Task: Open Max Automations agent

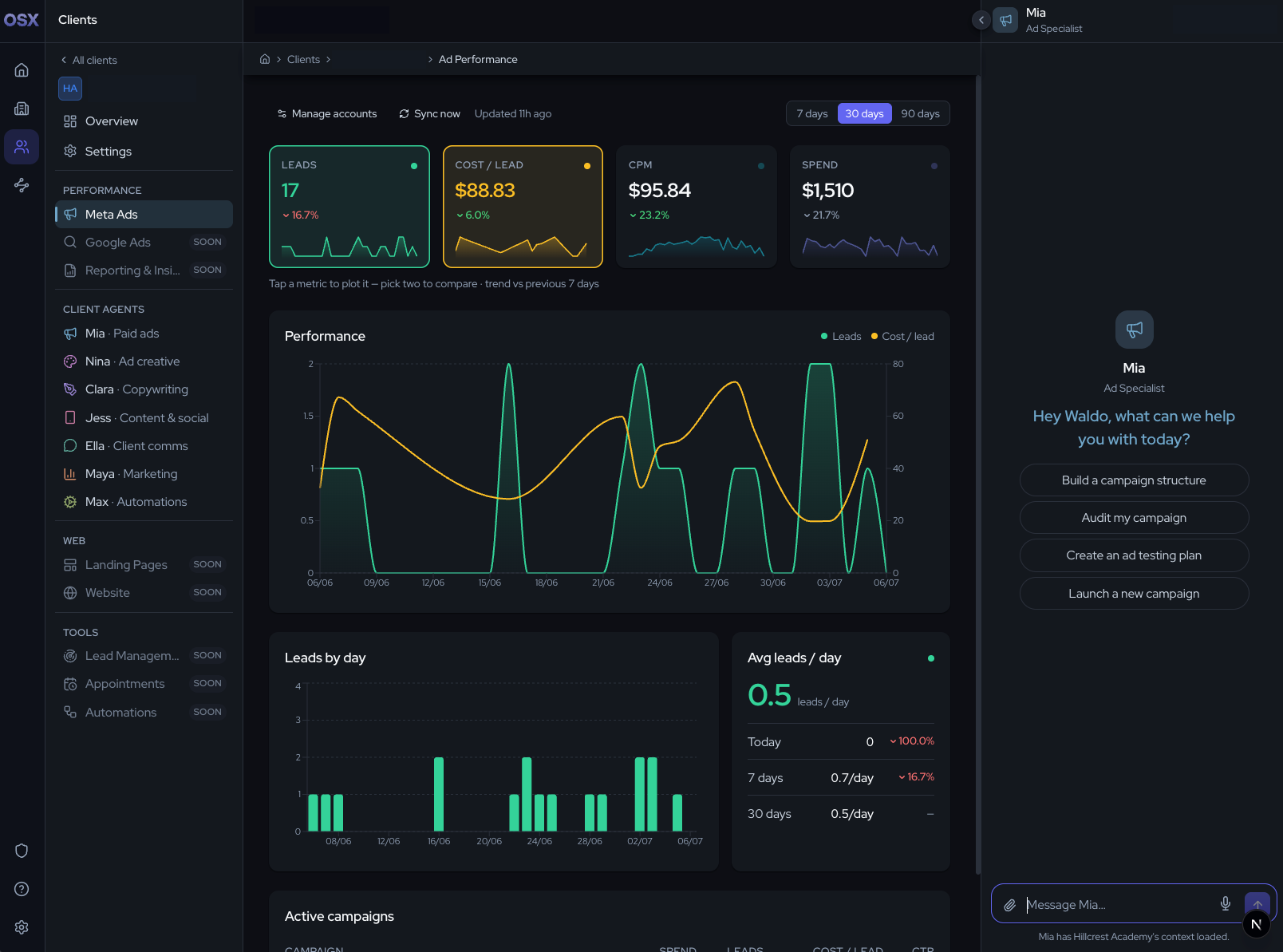Action: tap(144, 502)
